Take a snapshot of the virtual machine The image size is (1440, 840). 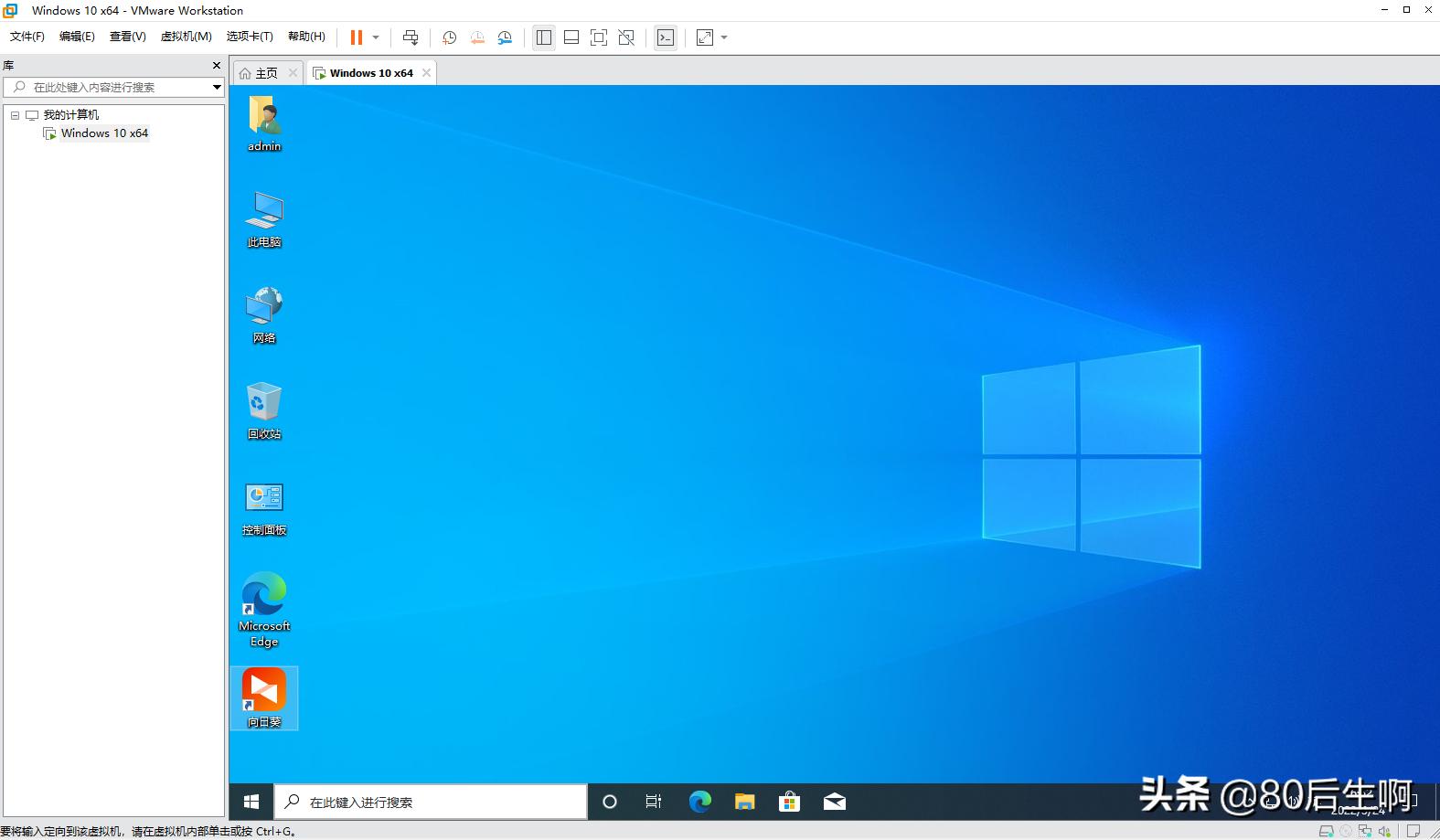click(449, 37)
